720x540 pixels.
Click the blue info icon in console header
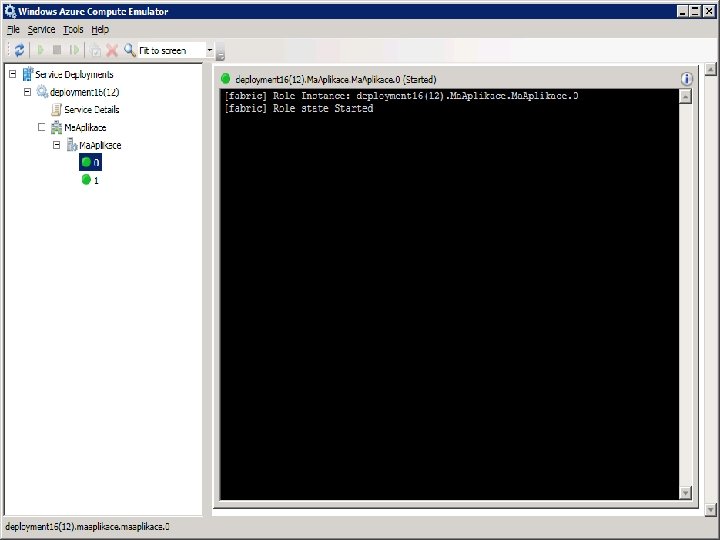686,79
